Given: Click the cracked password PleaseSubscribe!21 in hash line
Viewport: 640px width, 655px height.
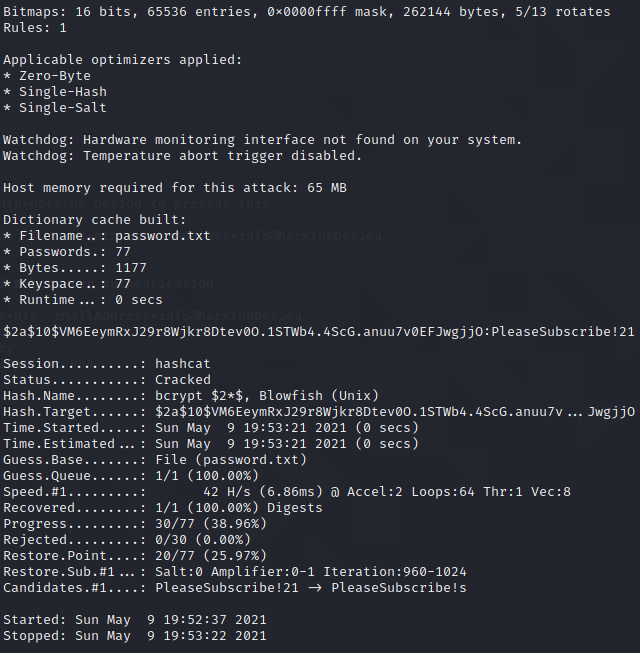Looking at the screenshot, I should point(563,332).
